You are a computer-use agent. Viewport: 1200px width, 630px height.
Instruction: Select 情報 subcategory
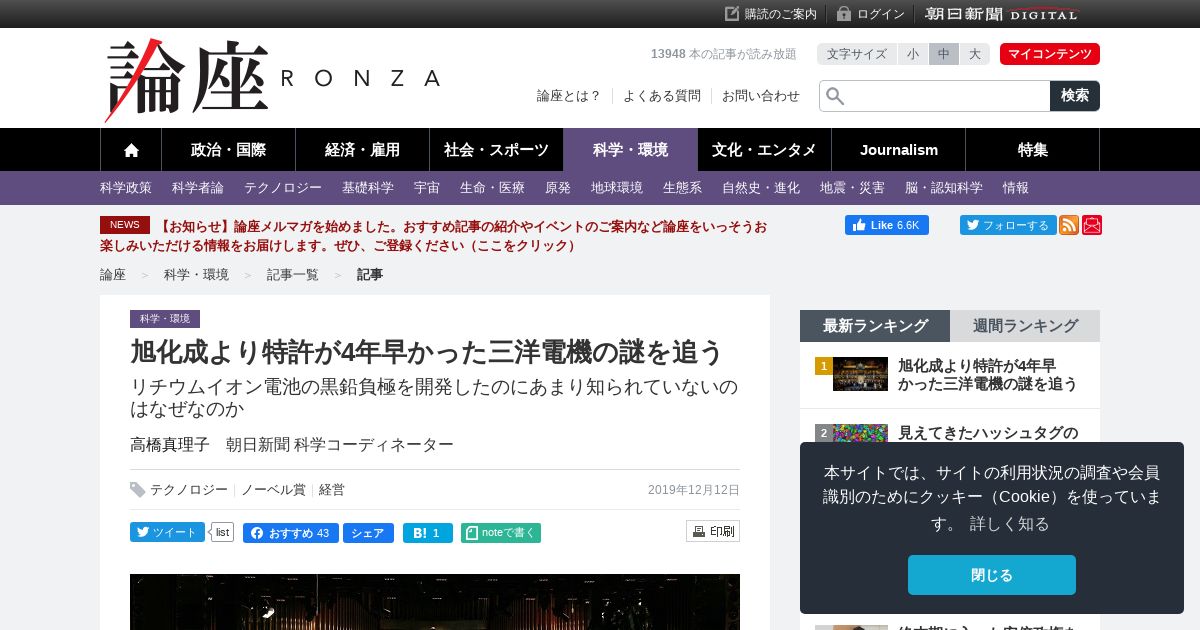point(1016,188)
